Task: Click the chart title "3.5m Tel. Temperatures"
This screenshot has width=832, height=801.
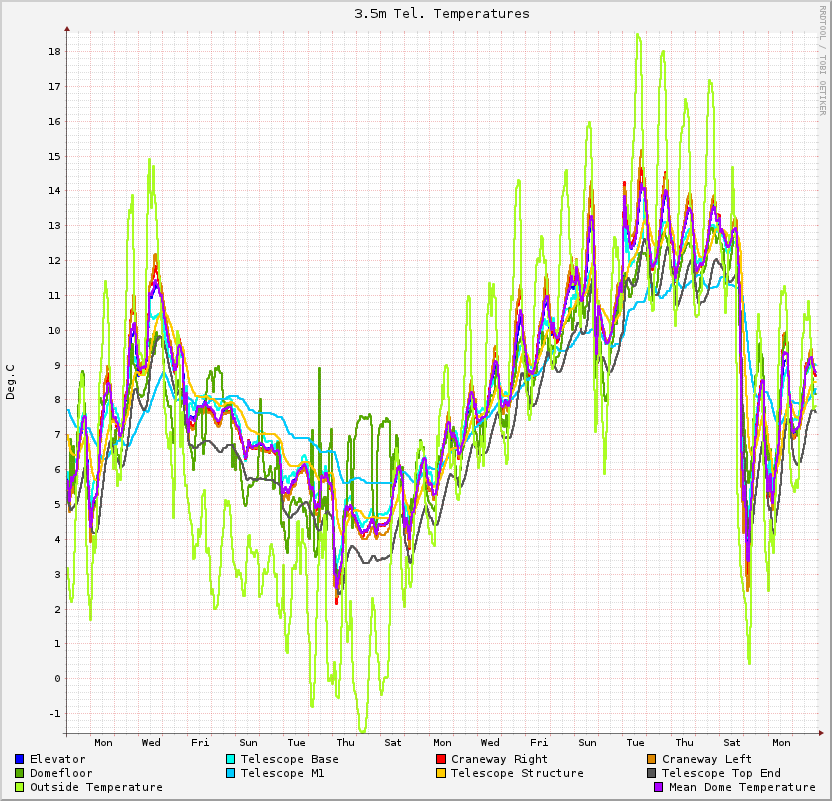Action: point(442,14)
